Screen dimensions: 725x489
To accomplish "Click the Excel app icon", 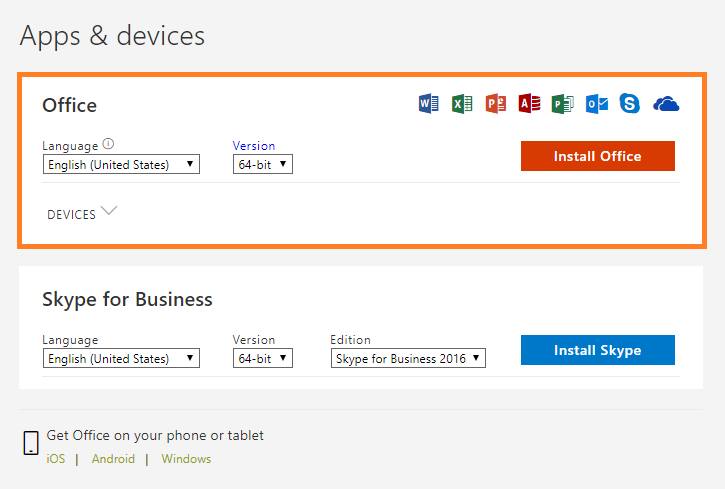I will [x=462, y=104].
